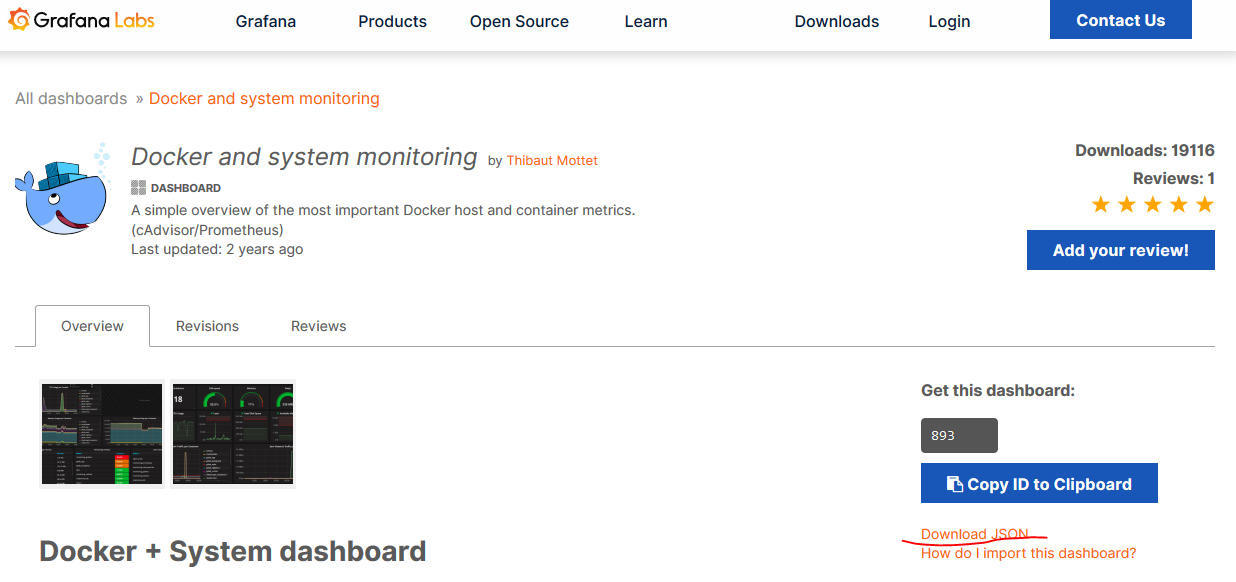The width and height of the screenshot is (1236, 582).
Task: Open the Grafana menu item
Action: click(266, 21)
